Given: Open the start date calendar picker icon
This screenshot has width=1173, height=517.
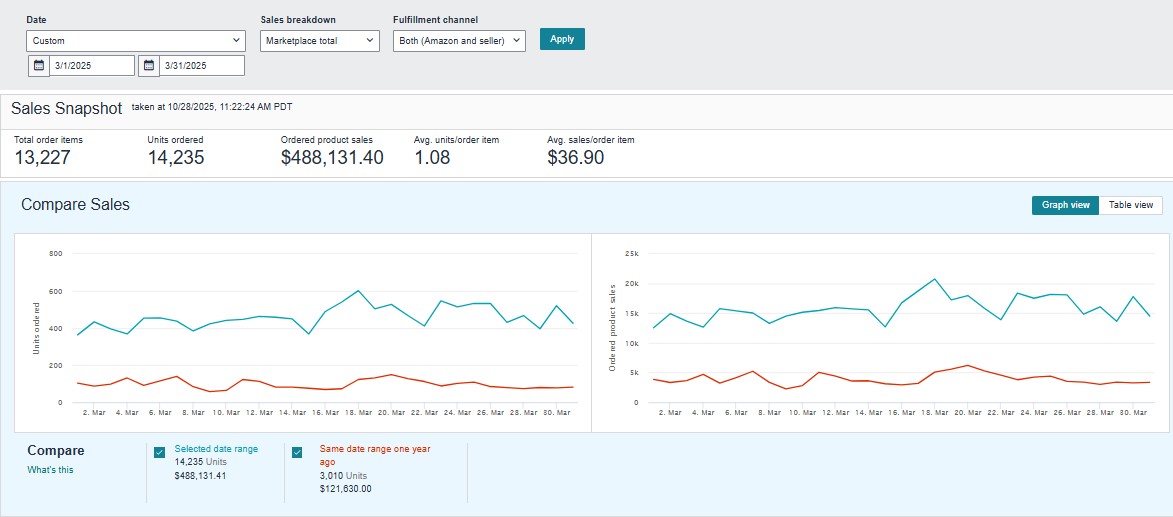Looking at the screenshot, I should [x=39, y=66].
